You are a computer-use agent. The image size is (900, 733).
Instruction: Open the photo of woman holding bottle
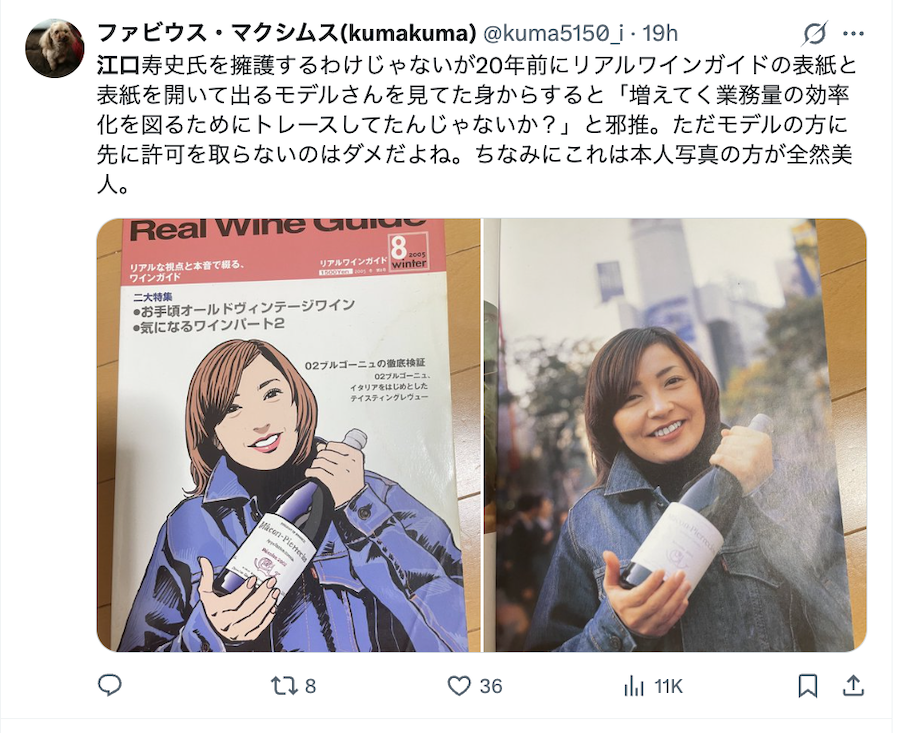[675, 435]
